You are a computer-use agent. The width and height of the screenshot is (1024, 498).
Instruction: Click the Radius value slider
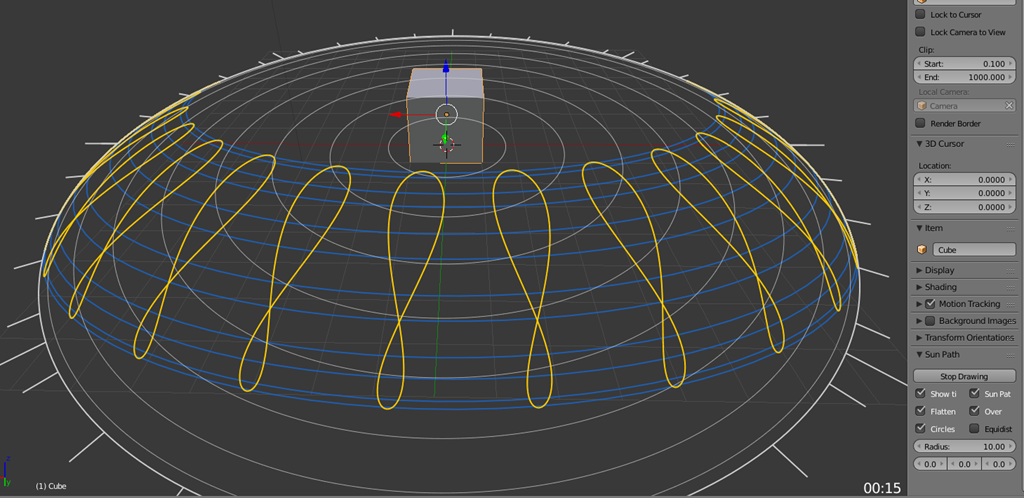[965, 447]
